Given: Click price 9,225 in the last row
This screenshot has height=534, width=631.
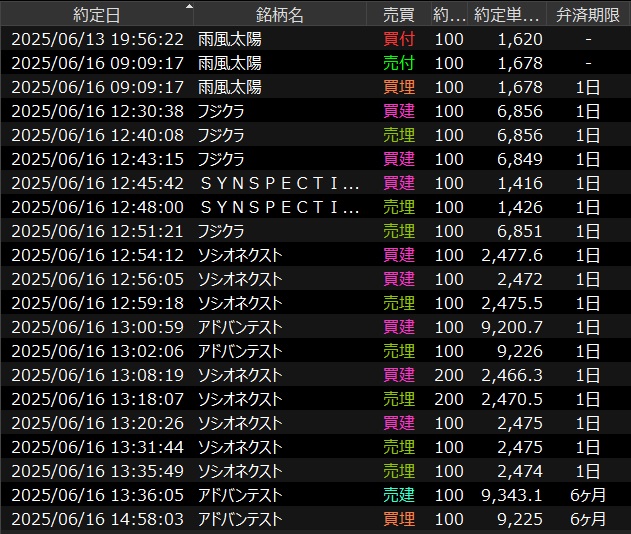Looking at the screenshot, I should tap(520, 519).
